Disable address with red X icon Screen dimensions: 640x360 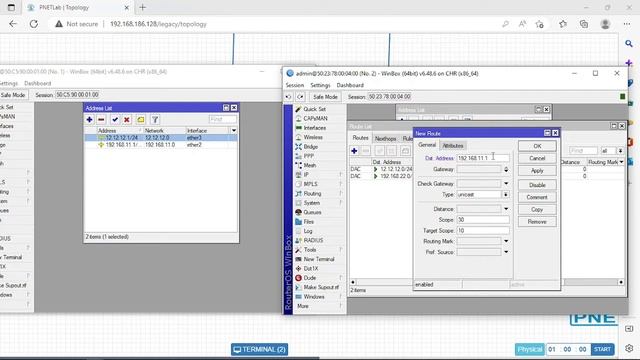127,120
